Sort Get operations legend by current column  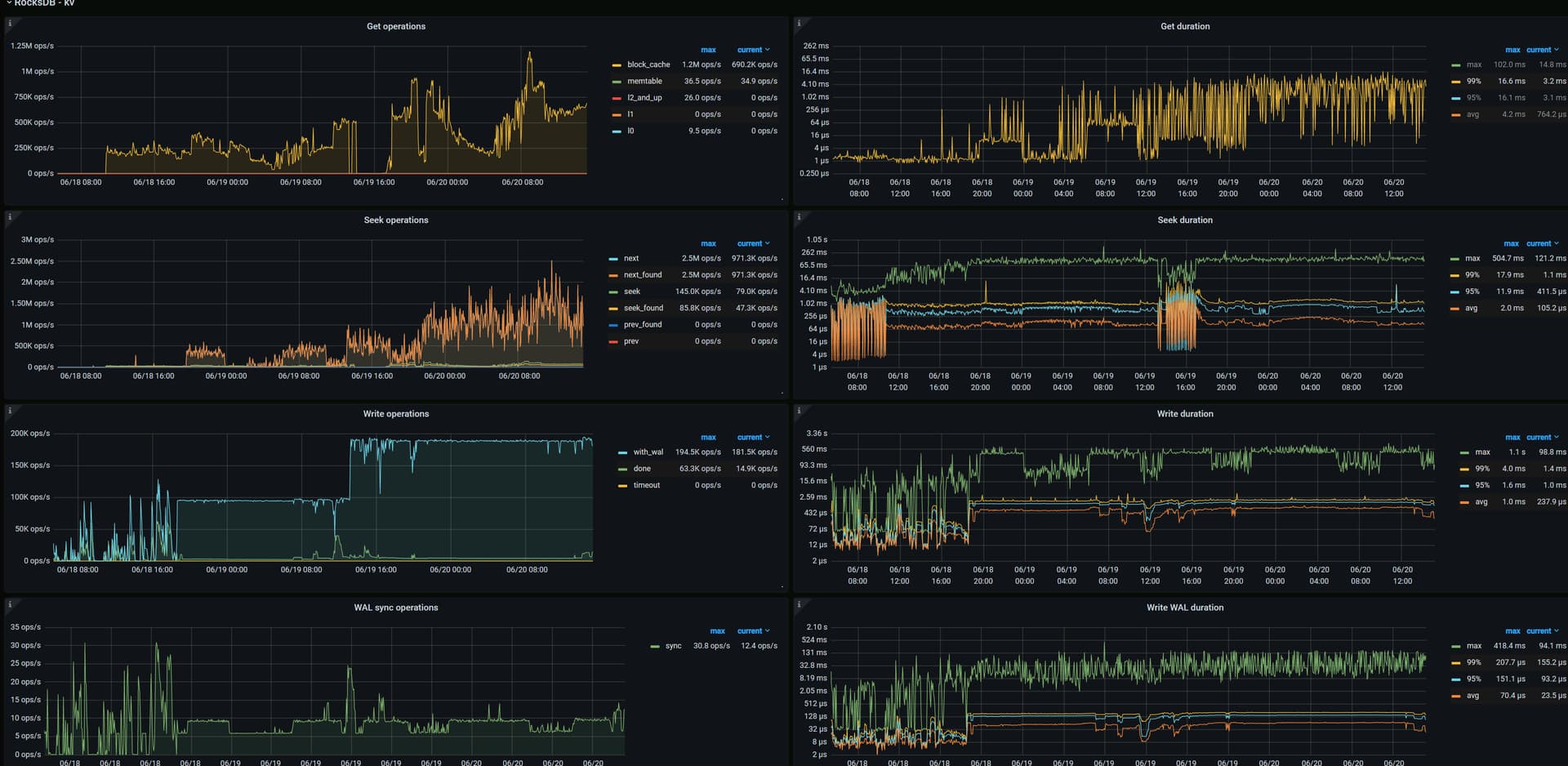coord(752,50)
